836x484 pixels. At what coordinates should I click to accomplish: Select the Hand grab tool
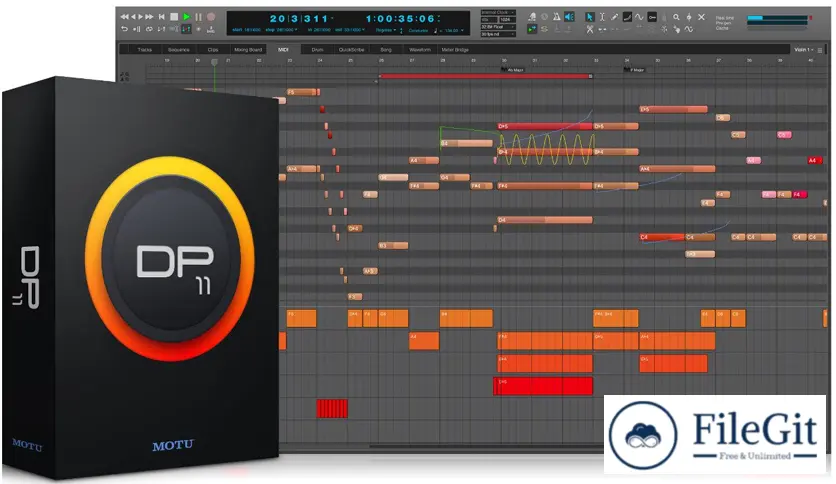click(x=677, y=29)
